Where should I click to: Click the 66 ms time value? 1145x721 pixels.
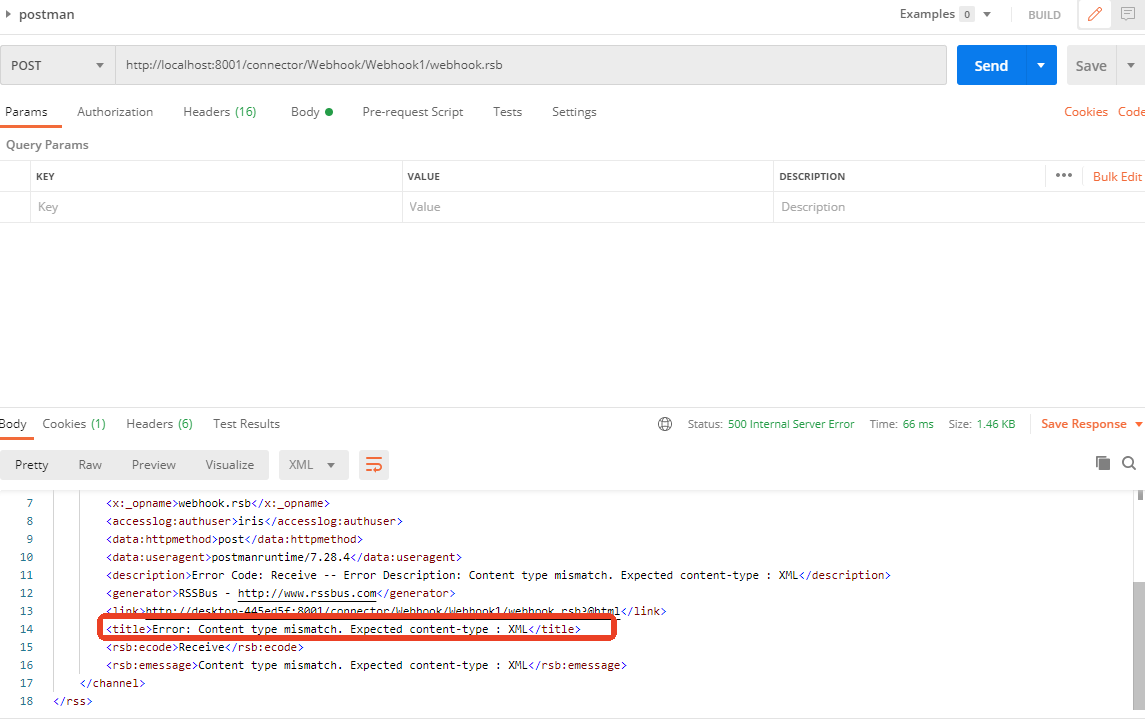918,424
